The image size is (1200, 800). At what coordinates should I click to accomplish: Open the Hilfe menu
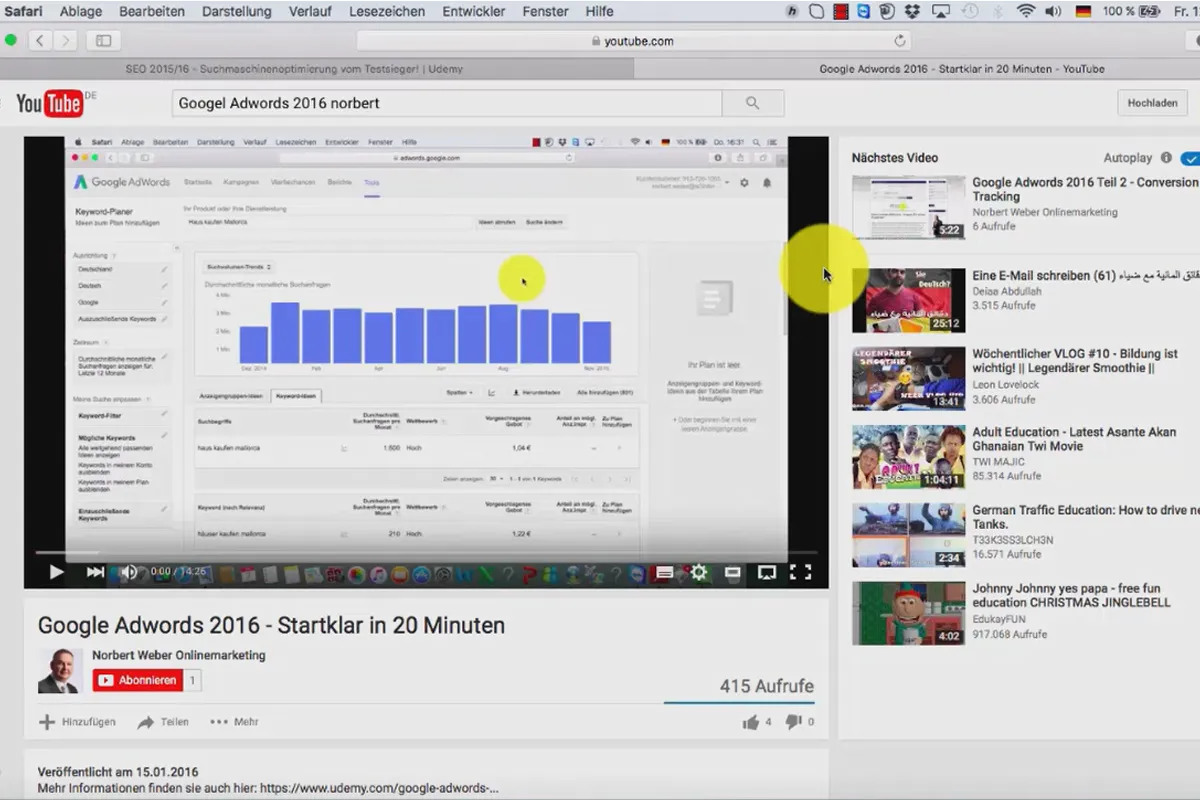[x=600, y=12]
